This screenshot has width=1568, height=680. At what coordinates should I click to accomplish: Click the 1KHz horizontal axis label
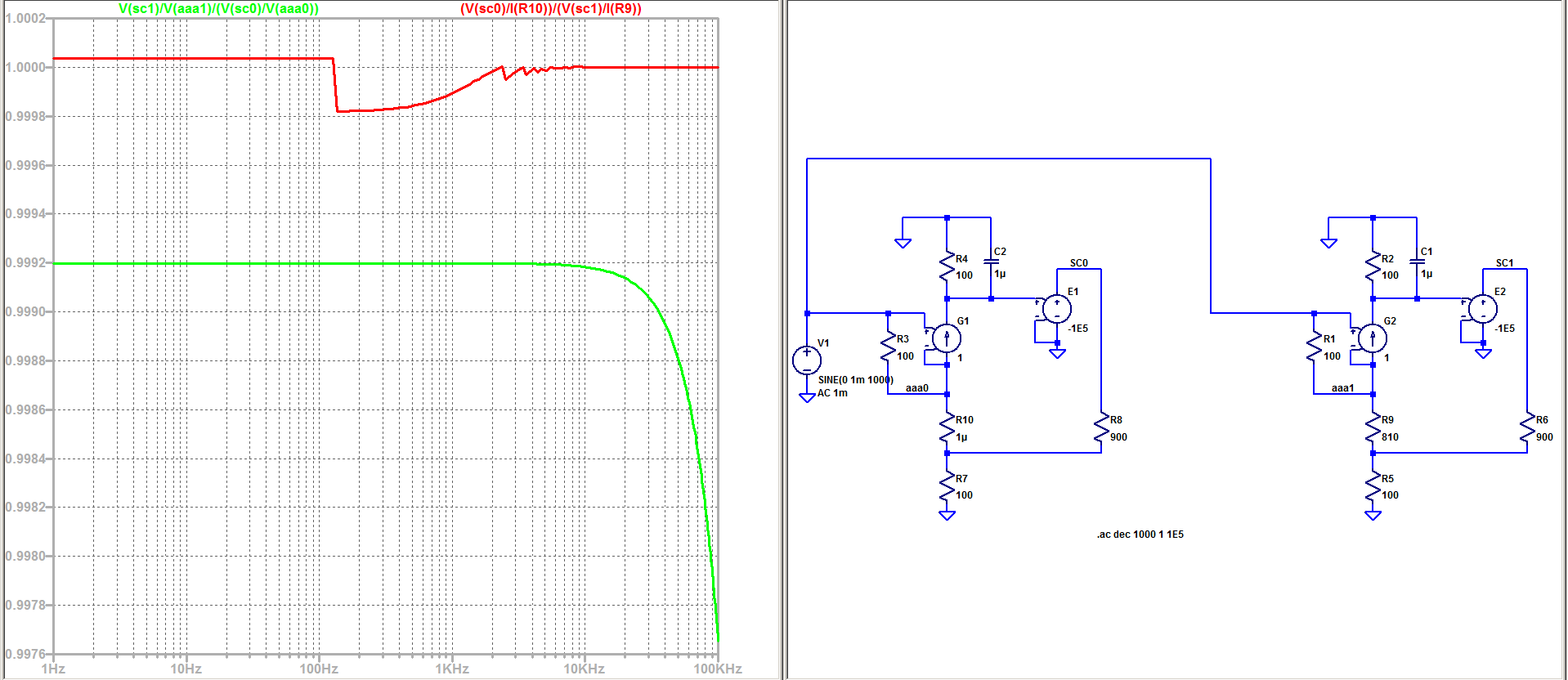click(x=452, y=669)
